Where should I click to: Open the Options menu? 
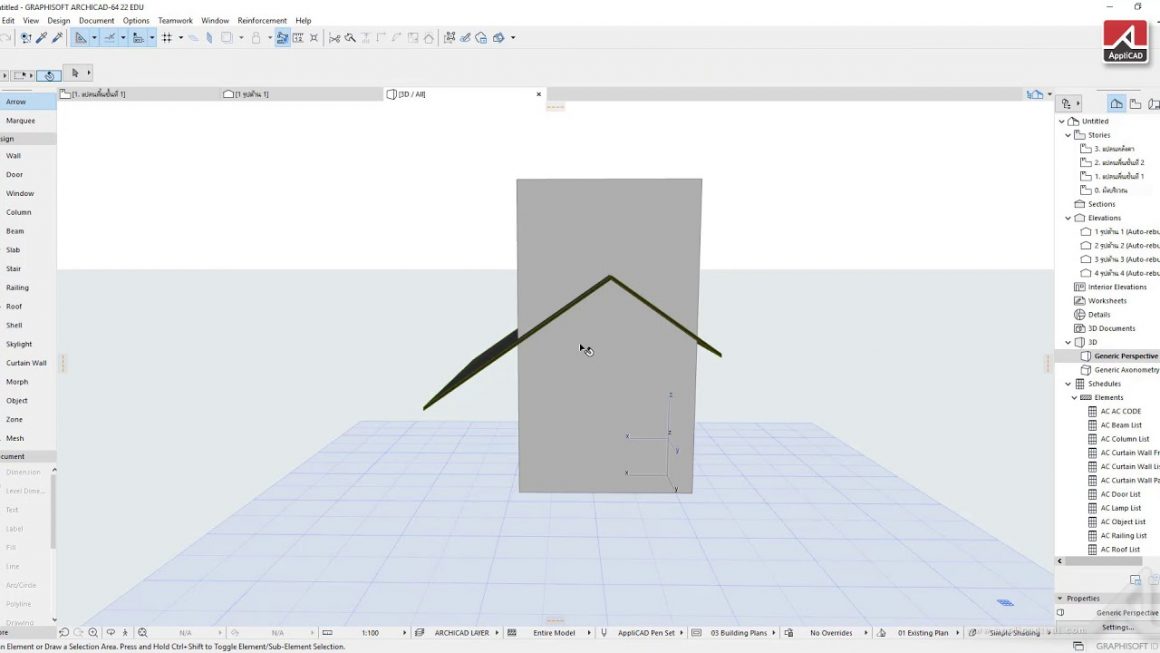pyautogui.click(x=136, y=21)
